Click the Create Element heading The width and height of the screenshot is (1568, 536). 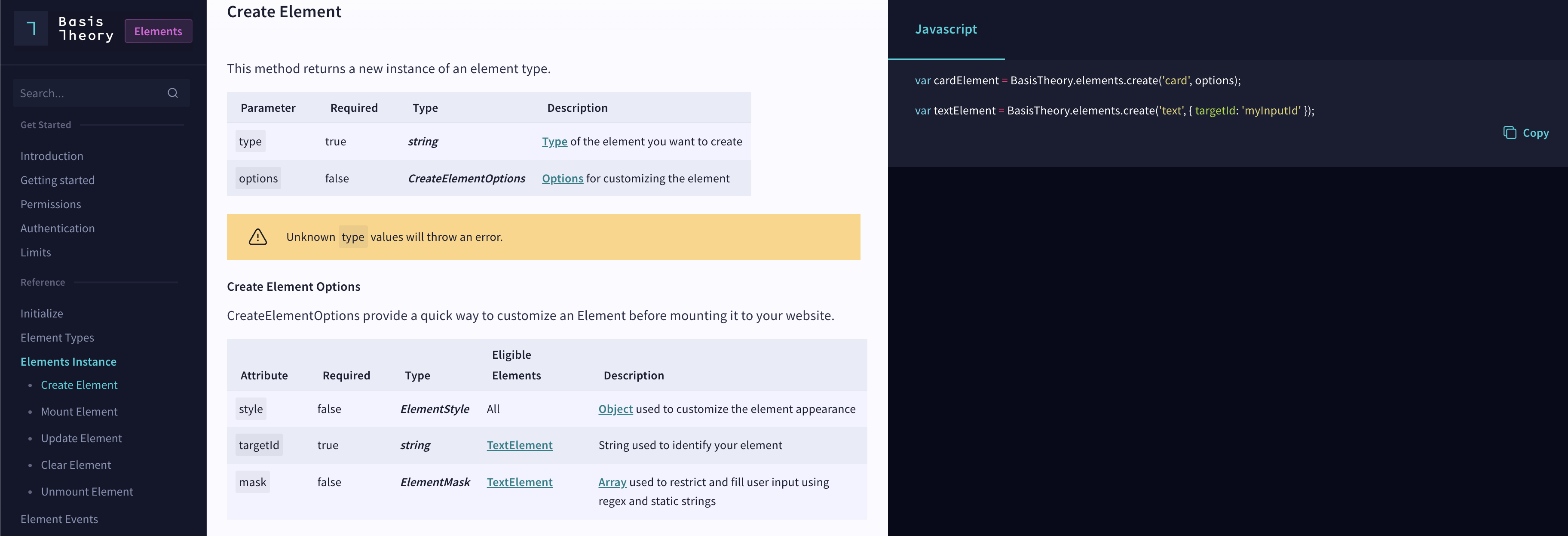(284, 12)
